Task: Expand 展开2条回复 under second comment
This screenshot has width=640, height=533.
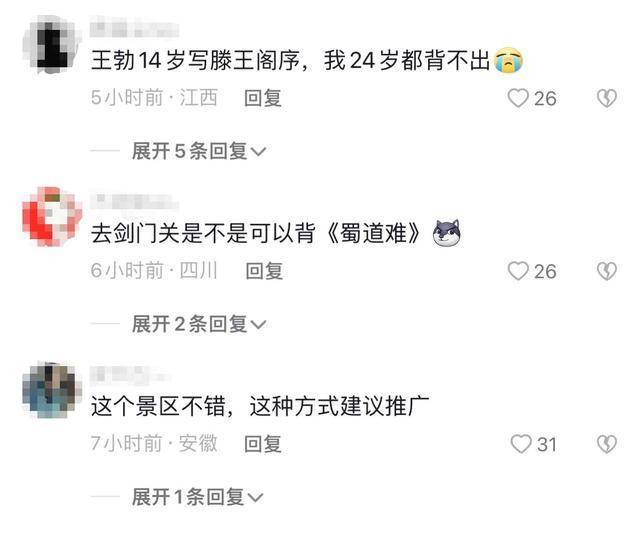Action: tap(199, 324)
